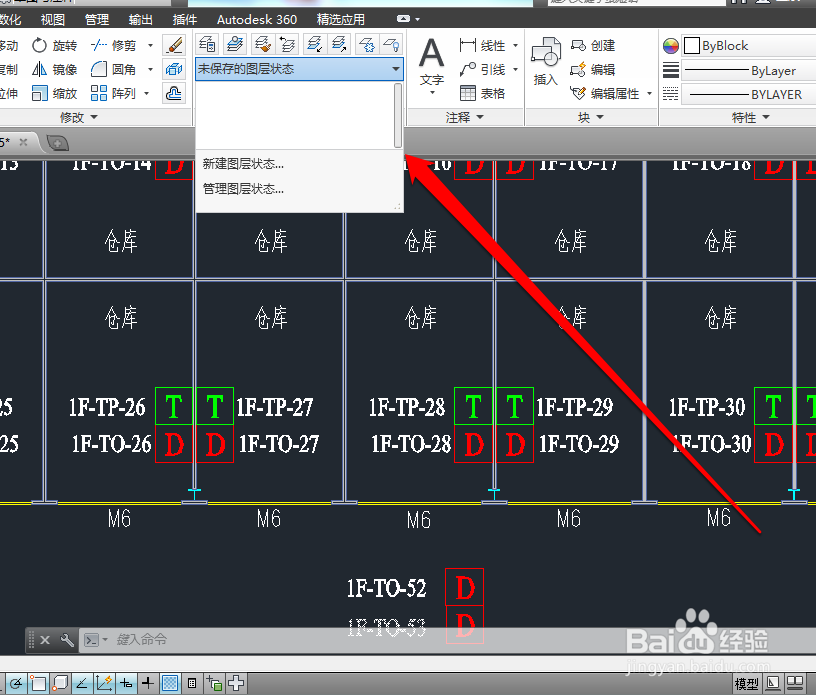This screenshot has width=816, height=695.
Task: Expand the Array tool dropdown arrow
Action: pyautogui.click(x=147, y=94)
